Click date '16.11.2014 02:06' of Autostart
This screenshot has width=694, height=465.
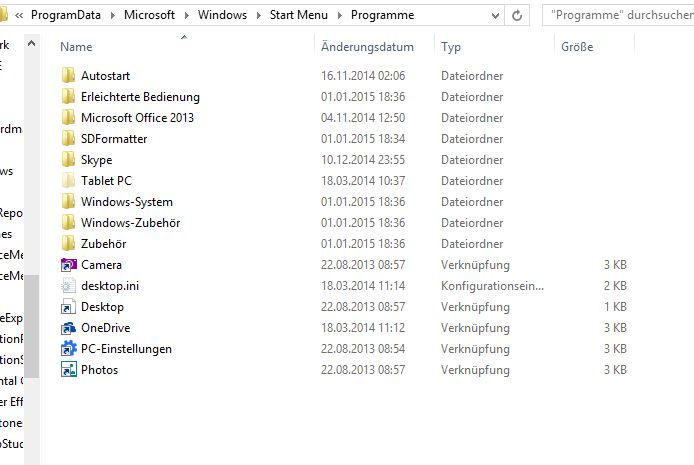pos(363,76)
